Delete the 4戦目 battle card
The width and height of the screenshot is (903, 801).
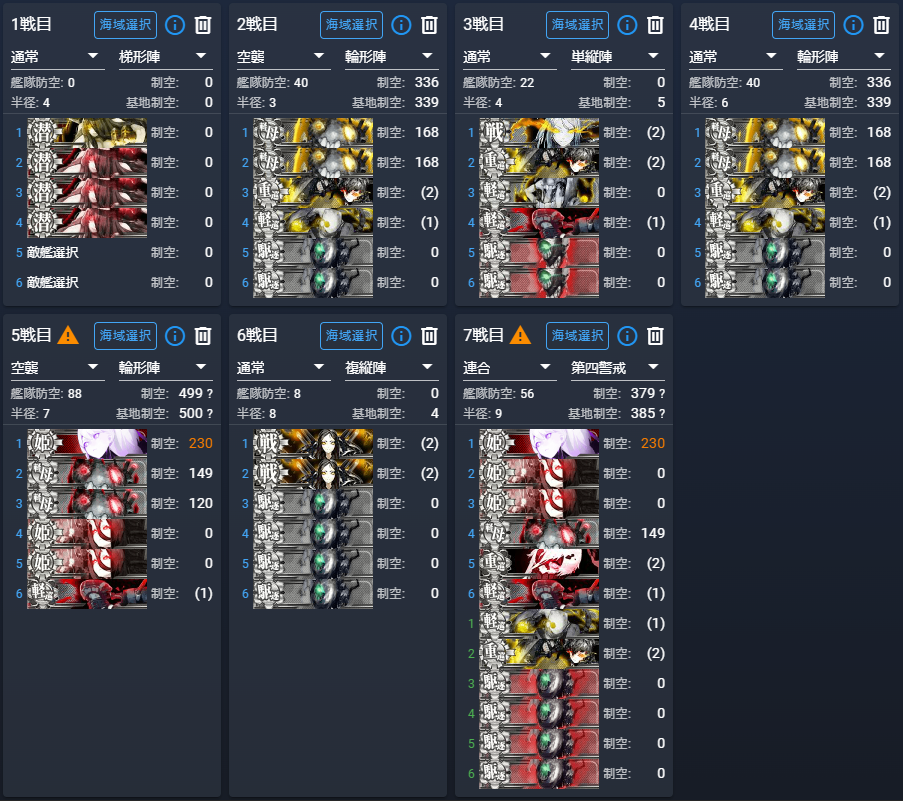(x=881, y=25)
